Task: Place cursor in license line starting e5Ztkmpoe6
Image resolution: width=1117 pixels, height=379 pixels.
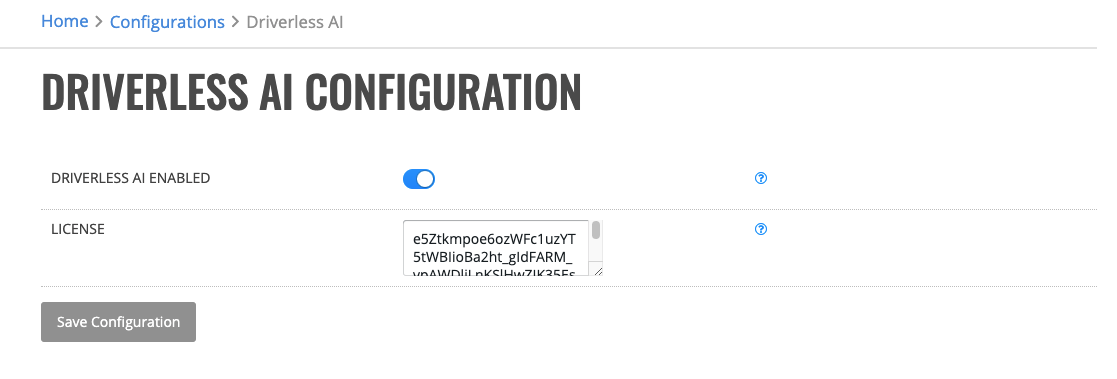Action: [x=494, y=239]
